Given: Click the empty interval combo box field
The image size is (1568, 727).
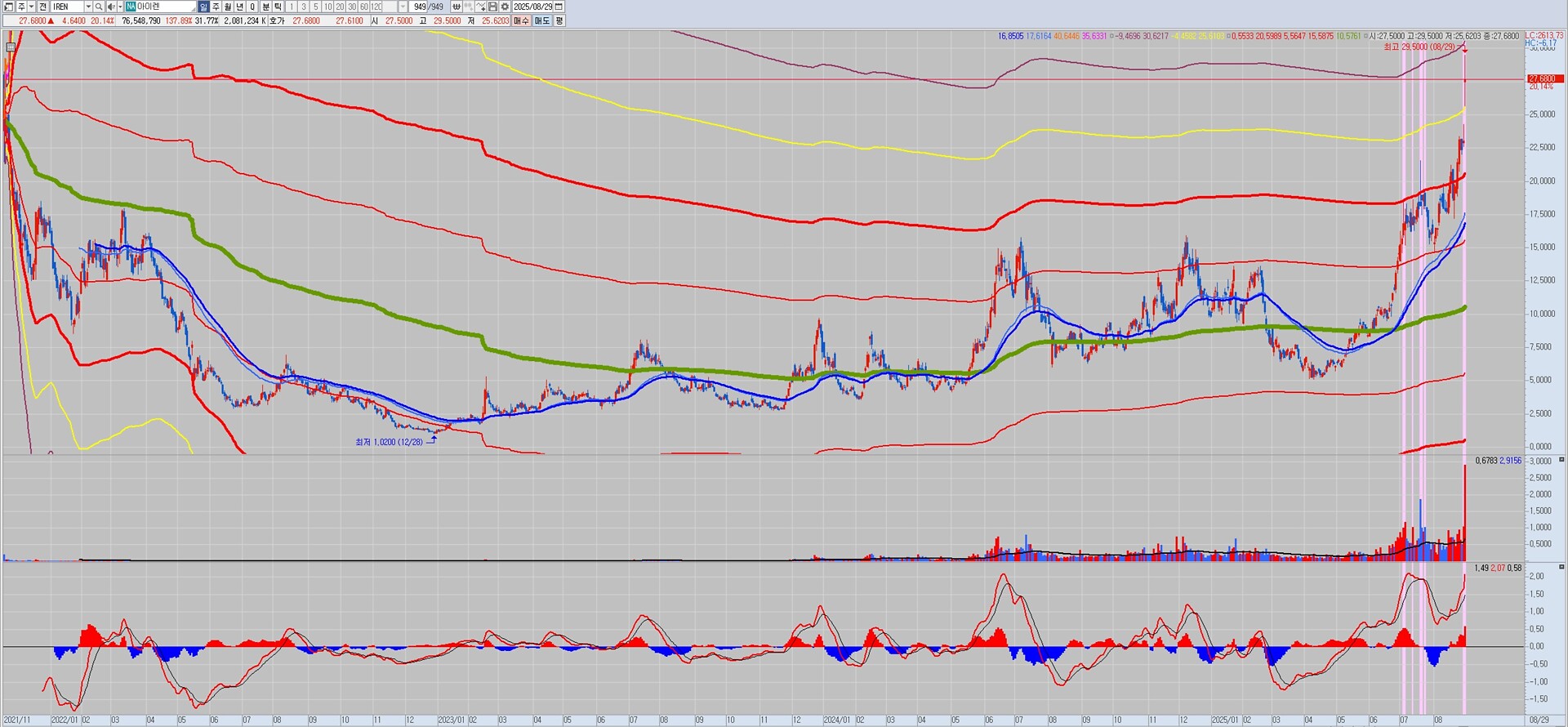Looking at the screenshot, I should click(x=390, y=7).
